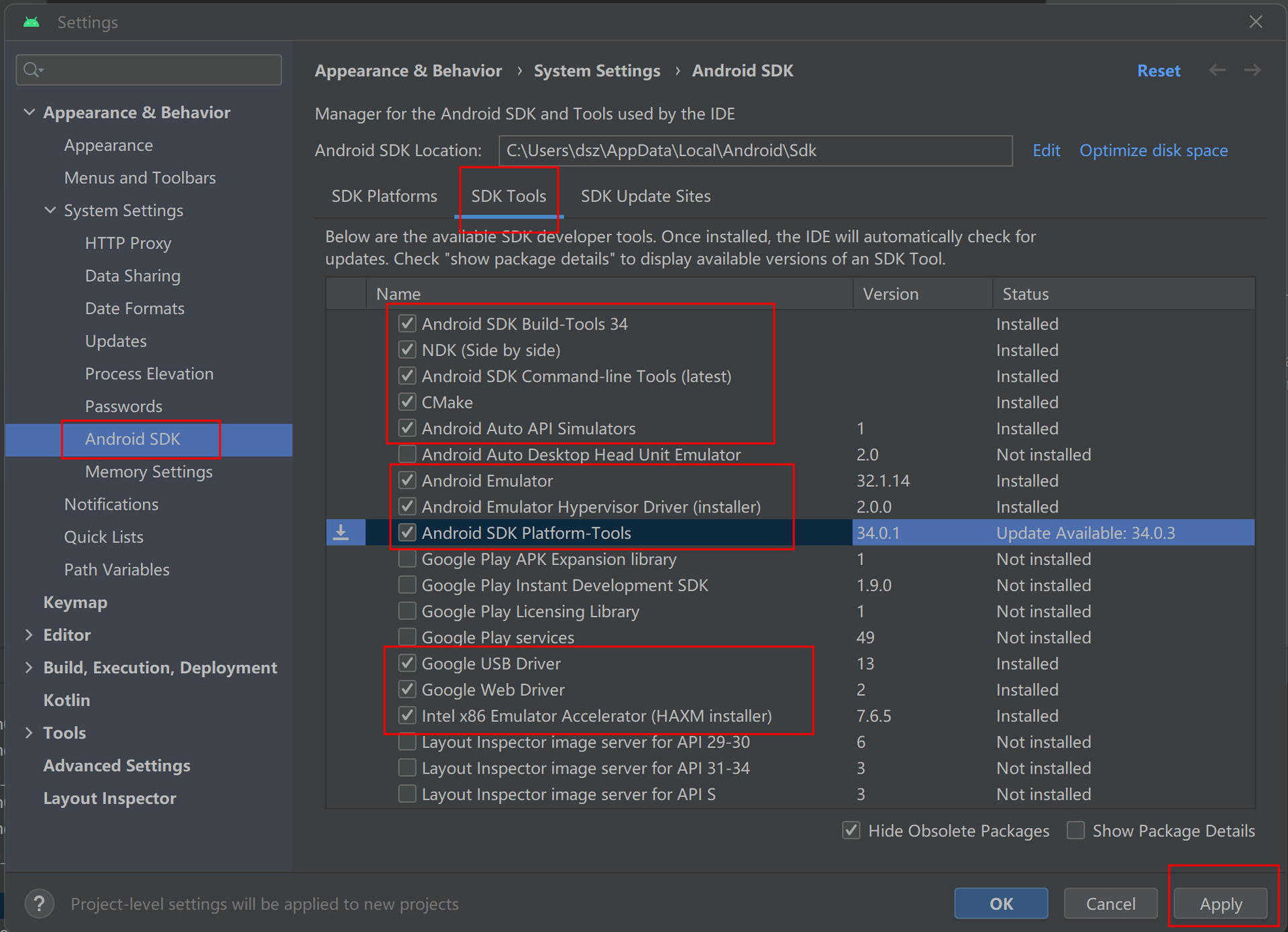Select Android Auto API Simulators row name

pyautogui.click(x=529, y=429)
